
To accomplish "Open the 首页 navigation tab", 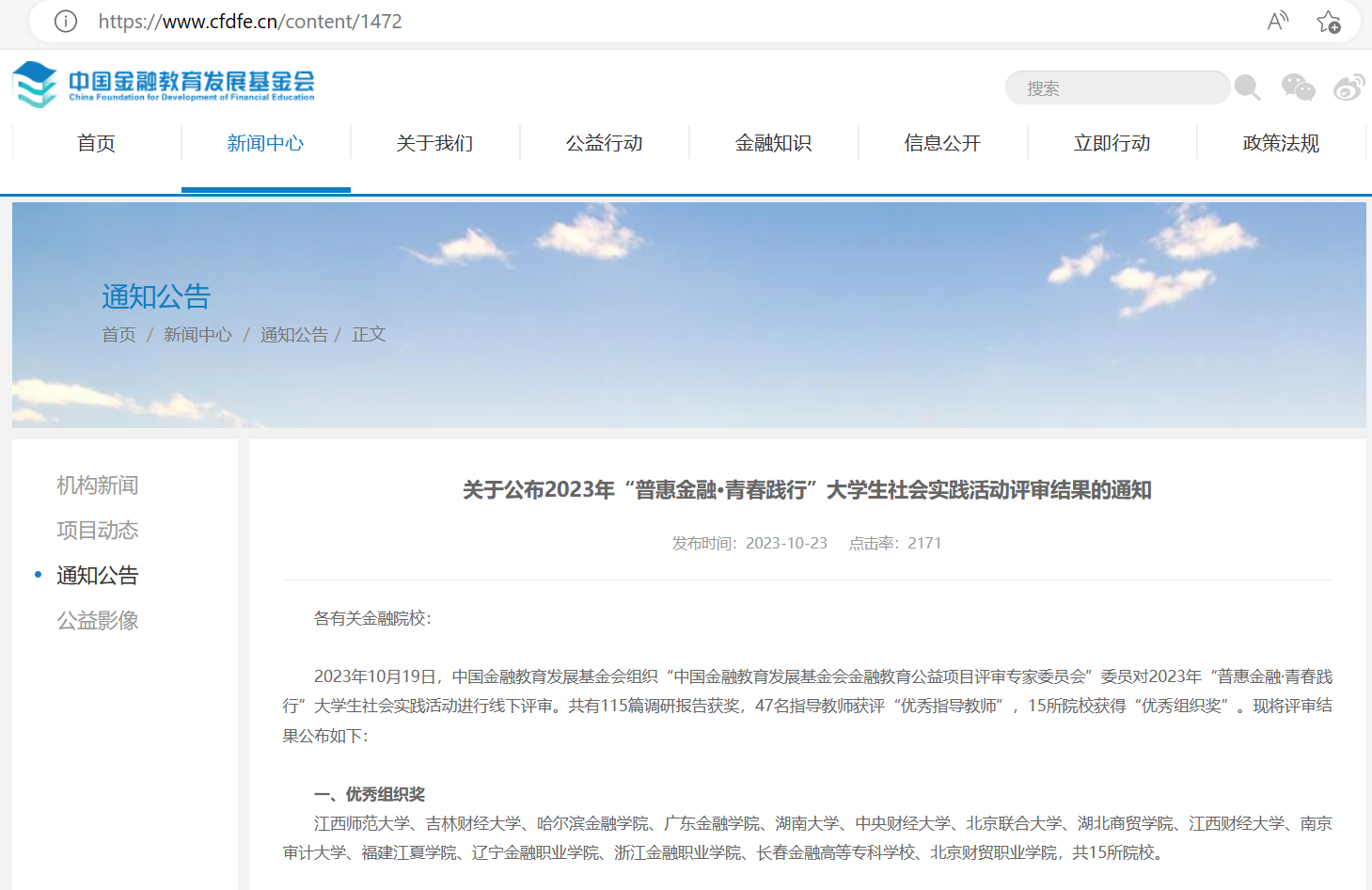I will click(x=96, y=143).
